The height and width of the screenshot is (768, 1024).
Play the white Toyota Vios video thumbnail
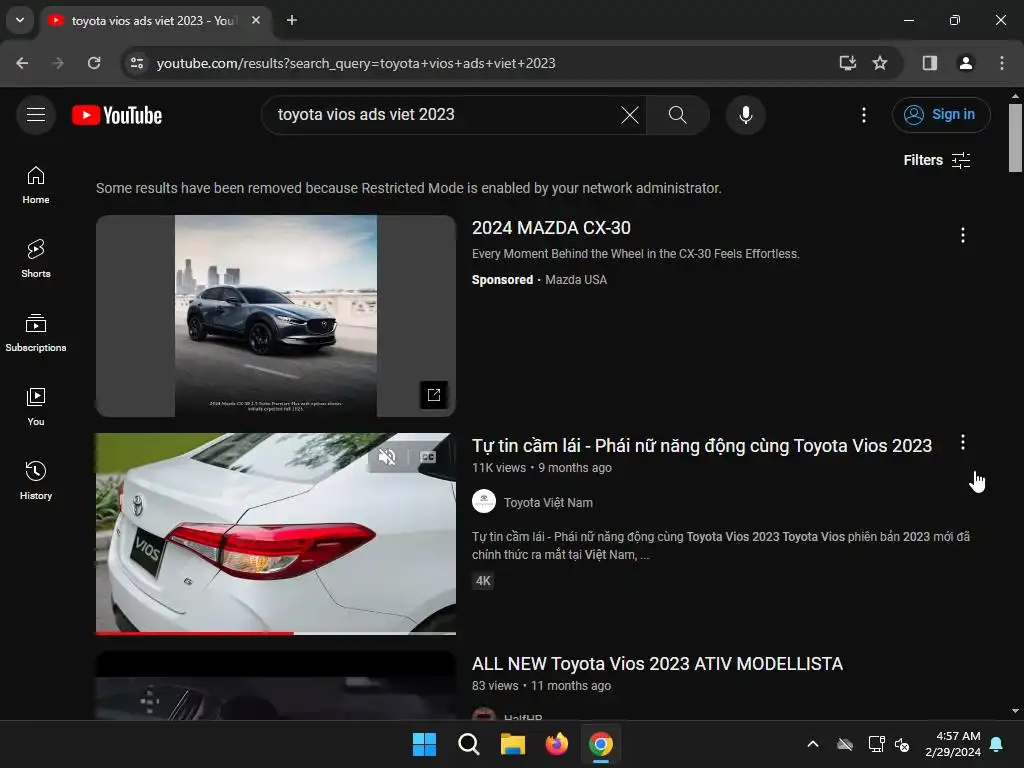[276, 534]
